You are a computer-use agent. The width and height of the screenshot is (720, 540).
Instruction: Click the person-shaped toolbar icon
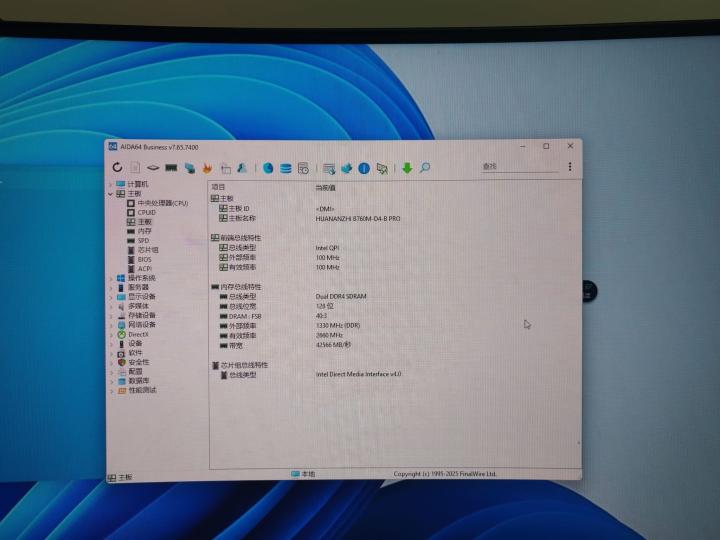click(x=242, y=168)
